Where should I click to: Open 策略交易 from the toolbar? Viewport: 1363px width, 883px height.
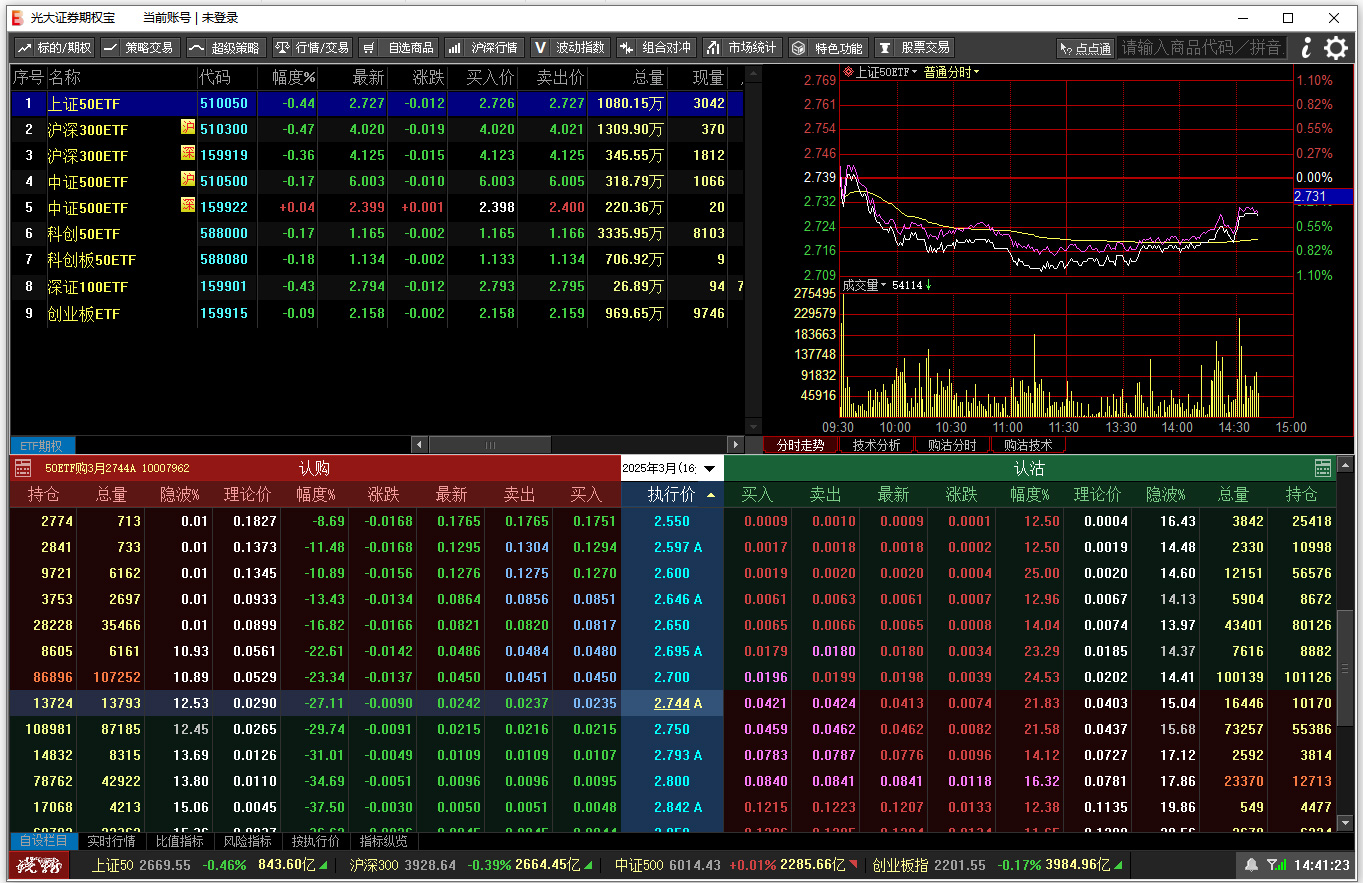(139, 47)
